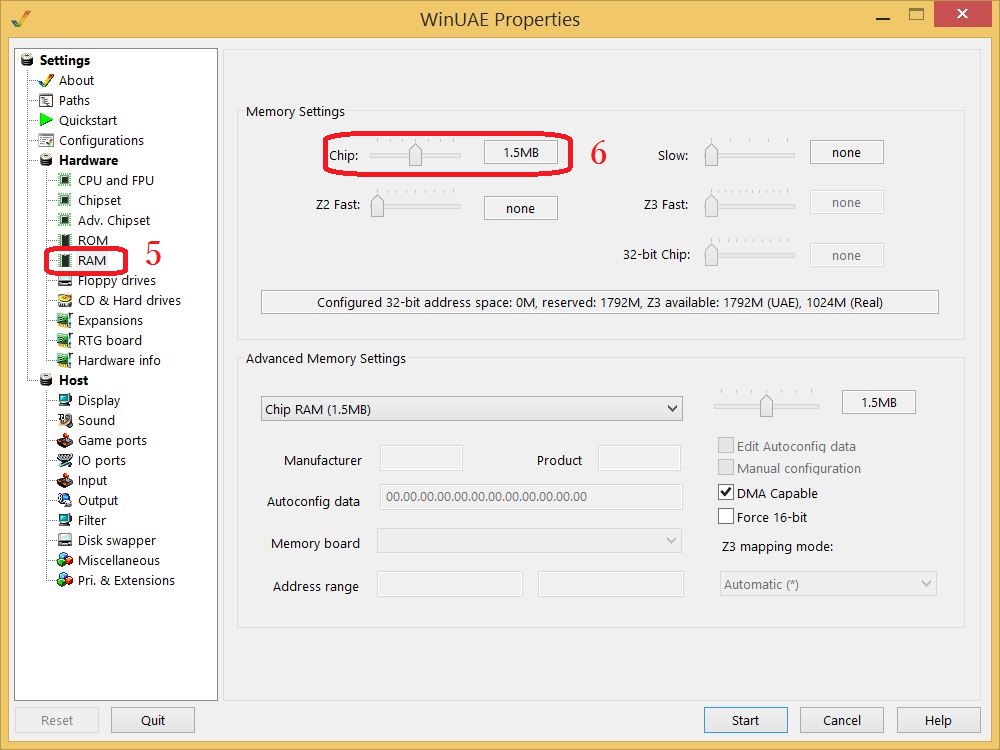Click the Hardware info icon

pyautogui.click(x=64, y=360)
